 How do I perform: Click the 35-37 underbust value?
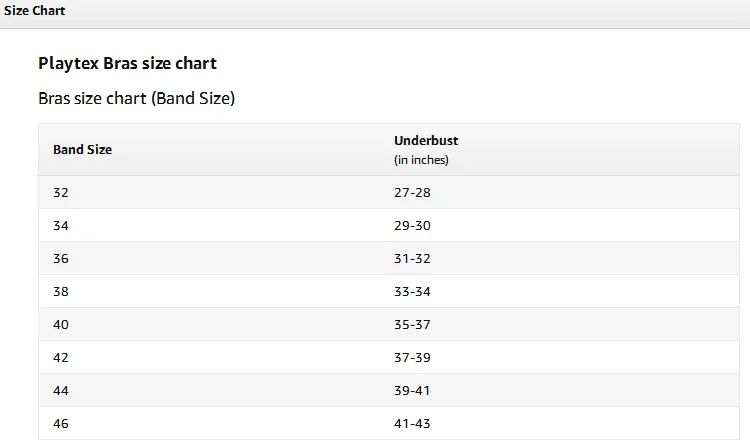(x=412, y=324)
